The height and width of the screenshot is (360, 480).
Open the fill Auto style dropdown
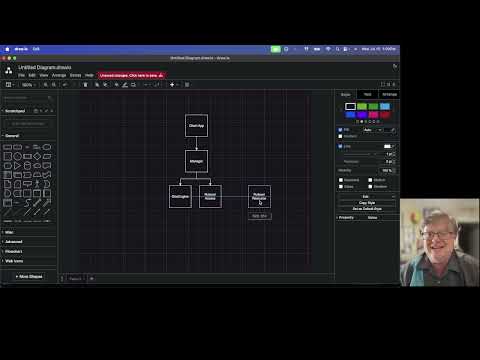coord(372,130)
